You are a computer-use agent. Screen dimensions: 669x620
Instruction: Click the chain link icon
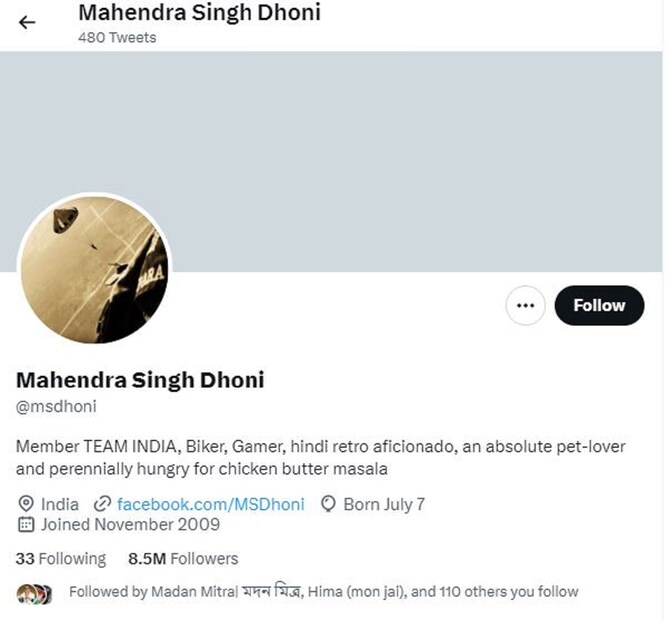[102, 504]
